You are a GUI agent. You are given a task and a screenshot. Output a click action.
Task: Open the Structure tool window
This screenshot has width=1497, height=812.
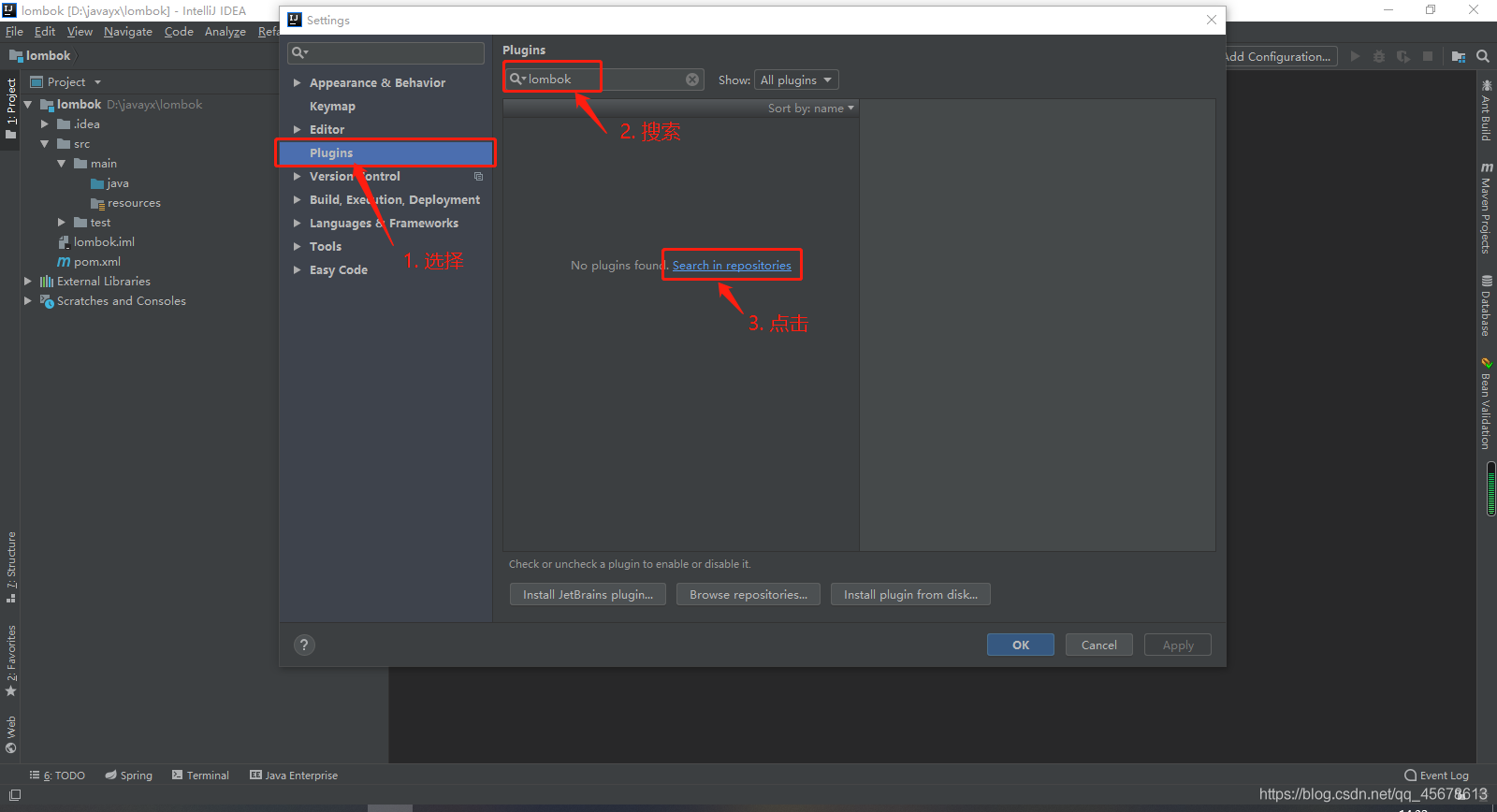pos(11,567)
